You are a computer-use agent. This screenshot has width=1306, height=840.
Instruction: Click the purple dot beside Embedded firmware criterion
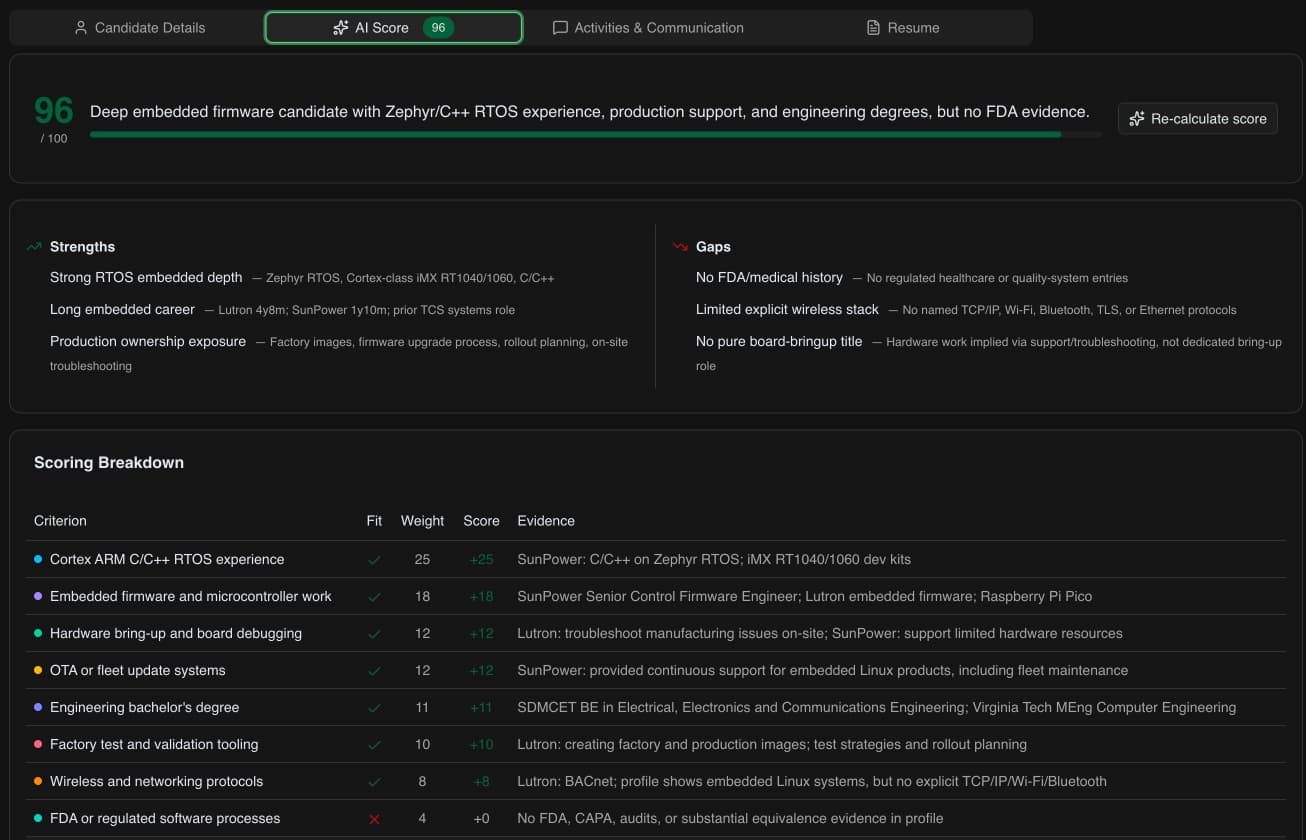(38, 596)
